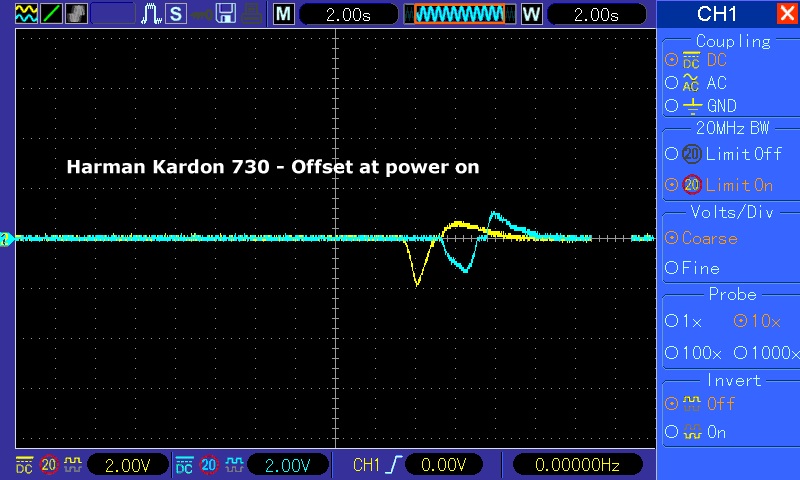This screenshot has width=800, height=480.
Task: Click the waveform memory position overview bar
Action: click(460, 14)
